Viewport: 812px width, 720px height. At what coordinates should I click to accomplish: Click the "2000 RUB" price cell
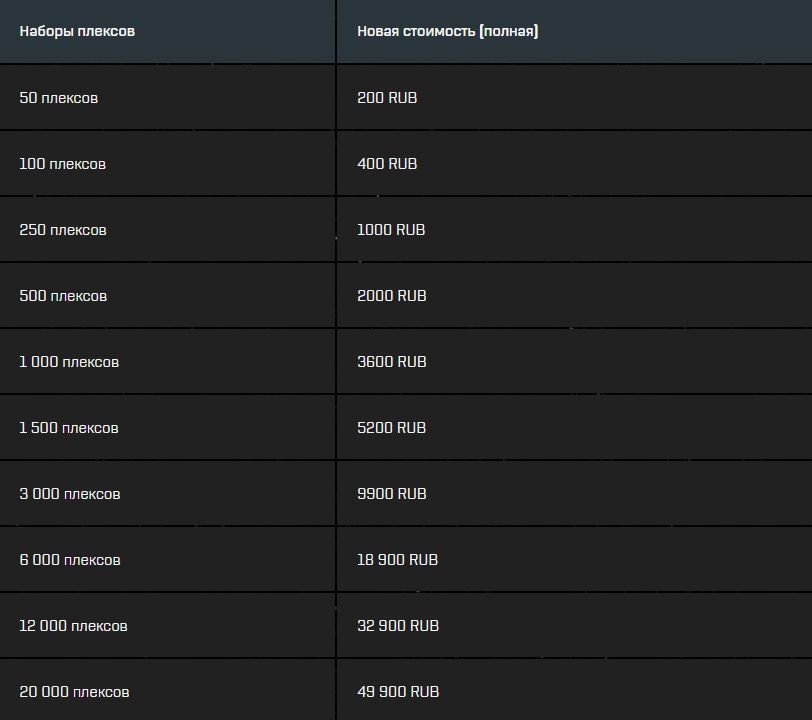tap(391, 296)
